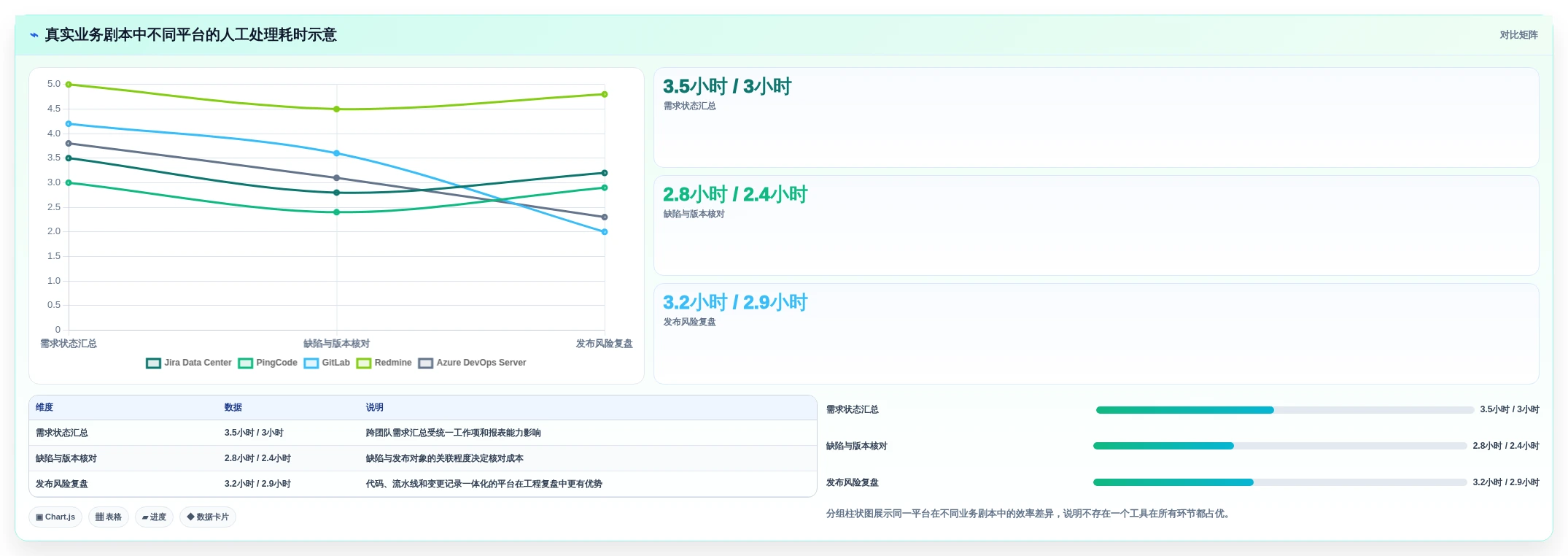Click the 表格 tag chip
Image resolution: width=1568 pixels, height=556 pixels.
109,517
